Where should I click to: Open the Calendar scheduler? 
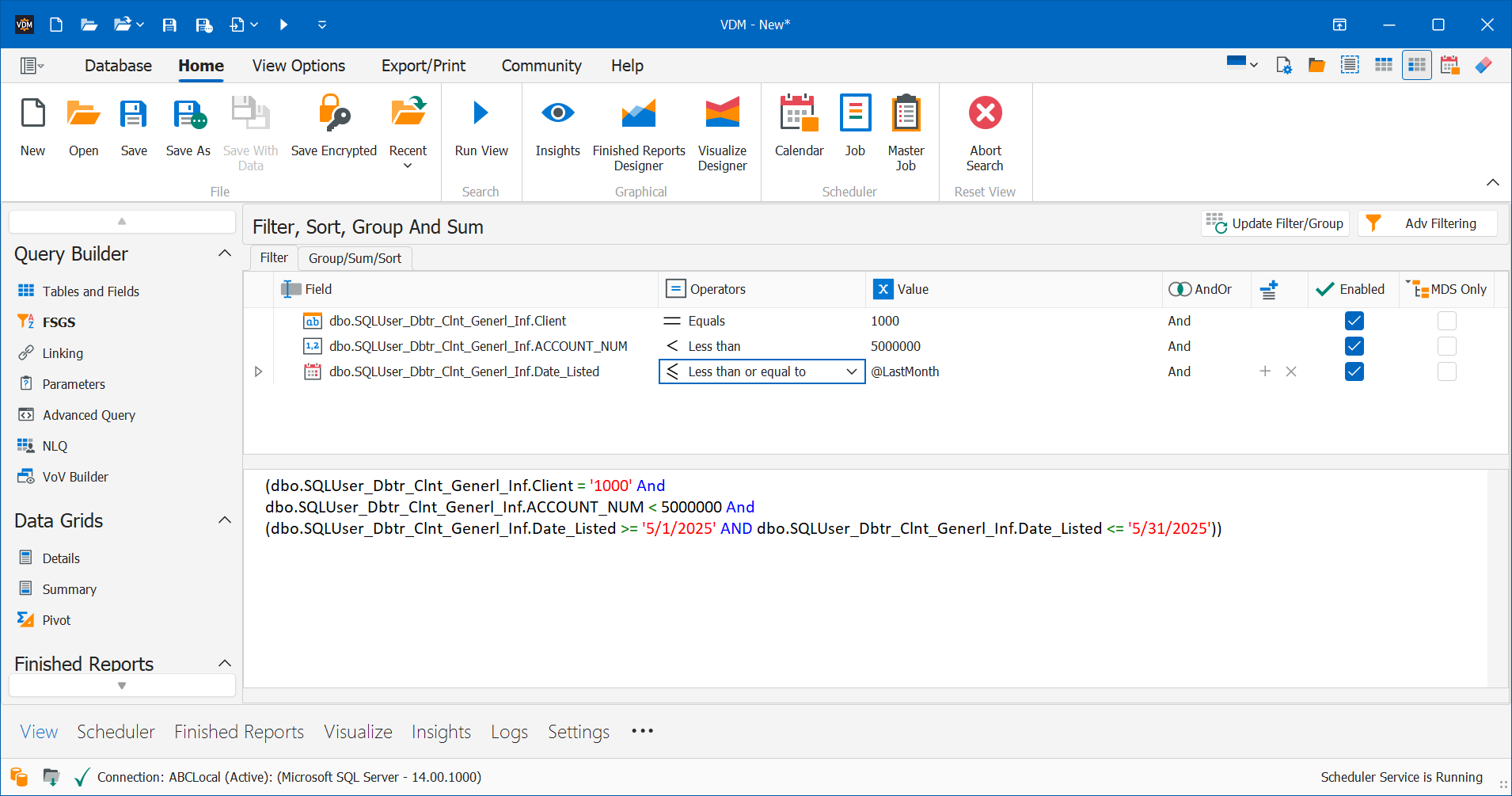pyautogui.click(x=799, y=127)
